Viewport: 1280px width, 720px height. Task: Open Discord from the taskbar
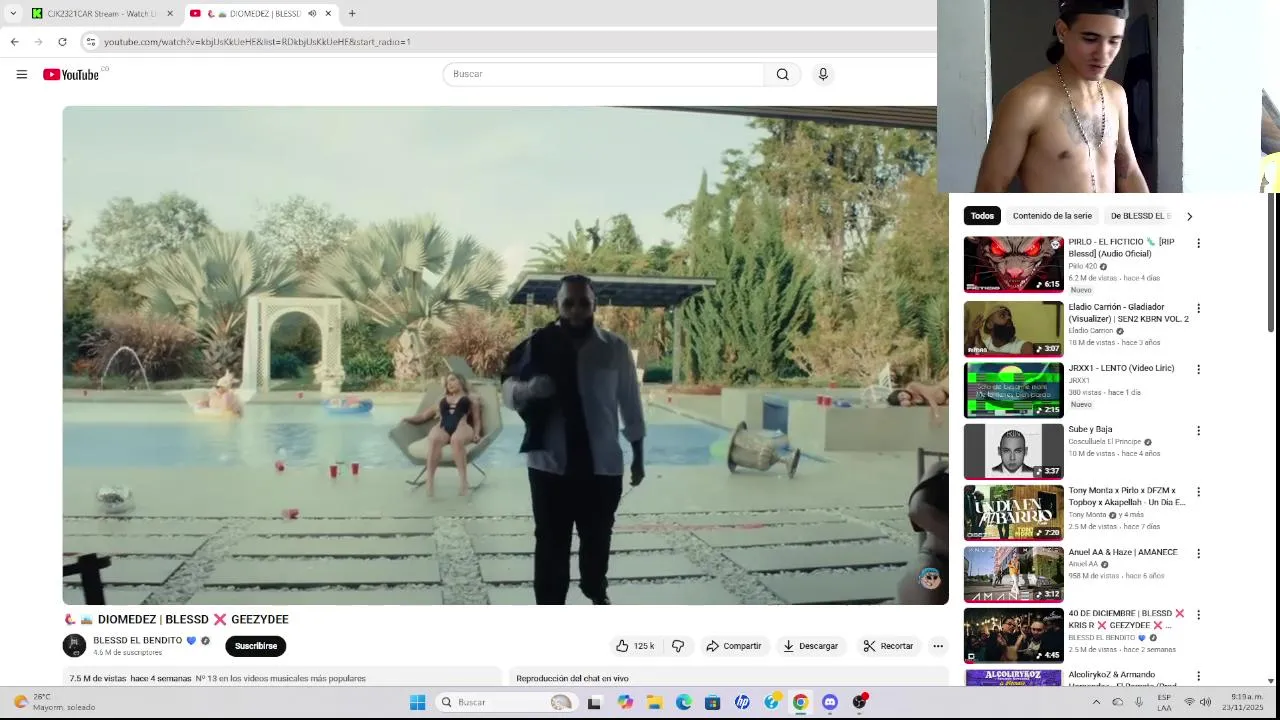point(829,702)
